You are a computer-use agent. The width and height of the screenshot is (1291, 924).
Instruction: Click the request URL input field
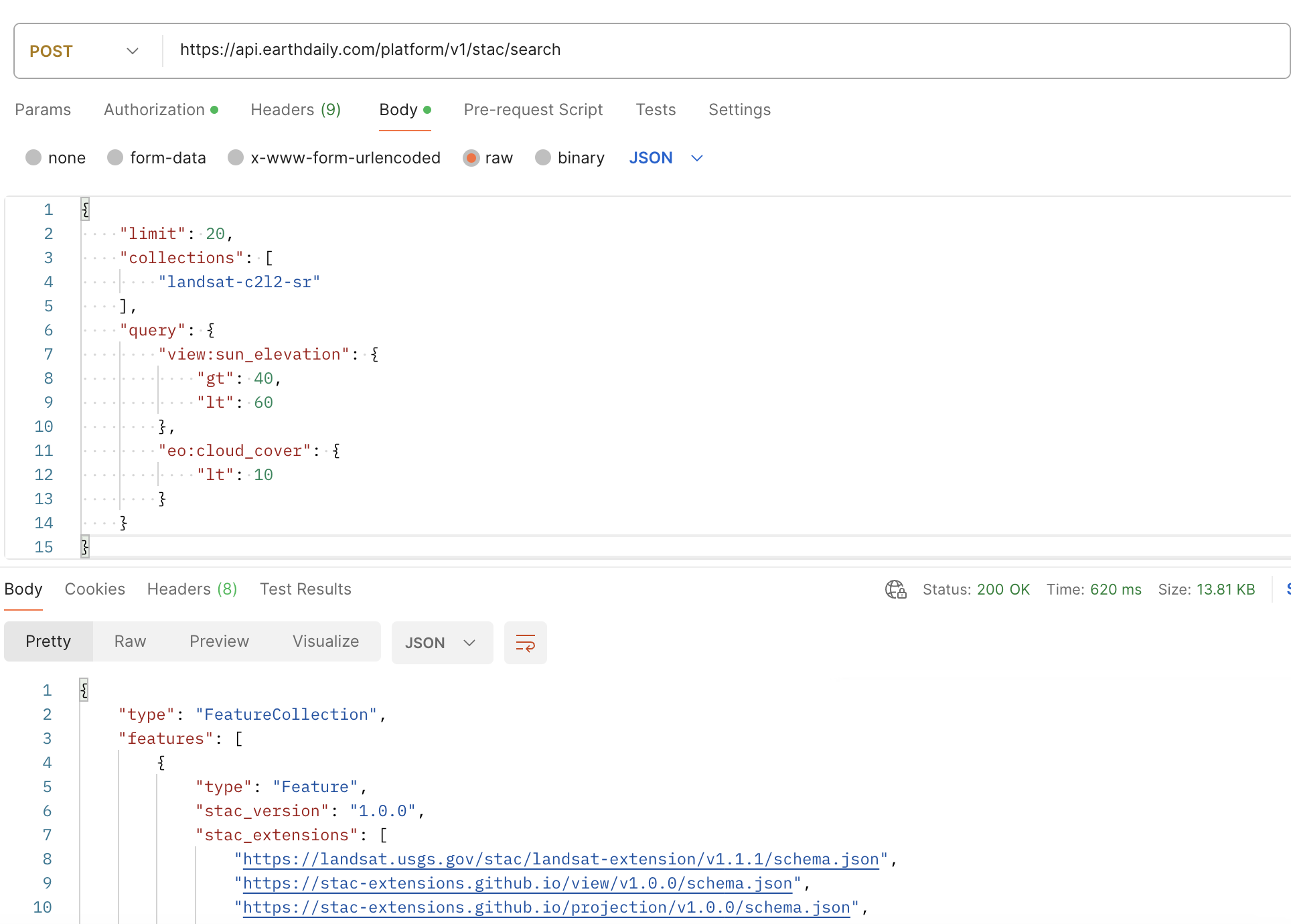(725, 50)
